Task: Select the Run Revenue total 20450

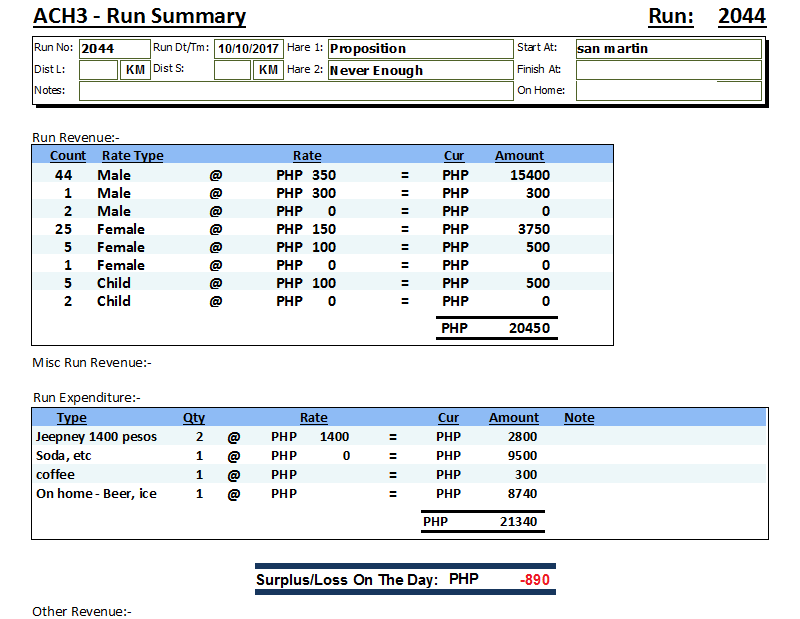Action: click(528, 328)
